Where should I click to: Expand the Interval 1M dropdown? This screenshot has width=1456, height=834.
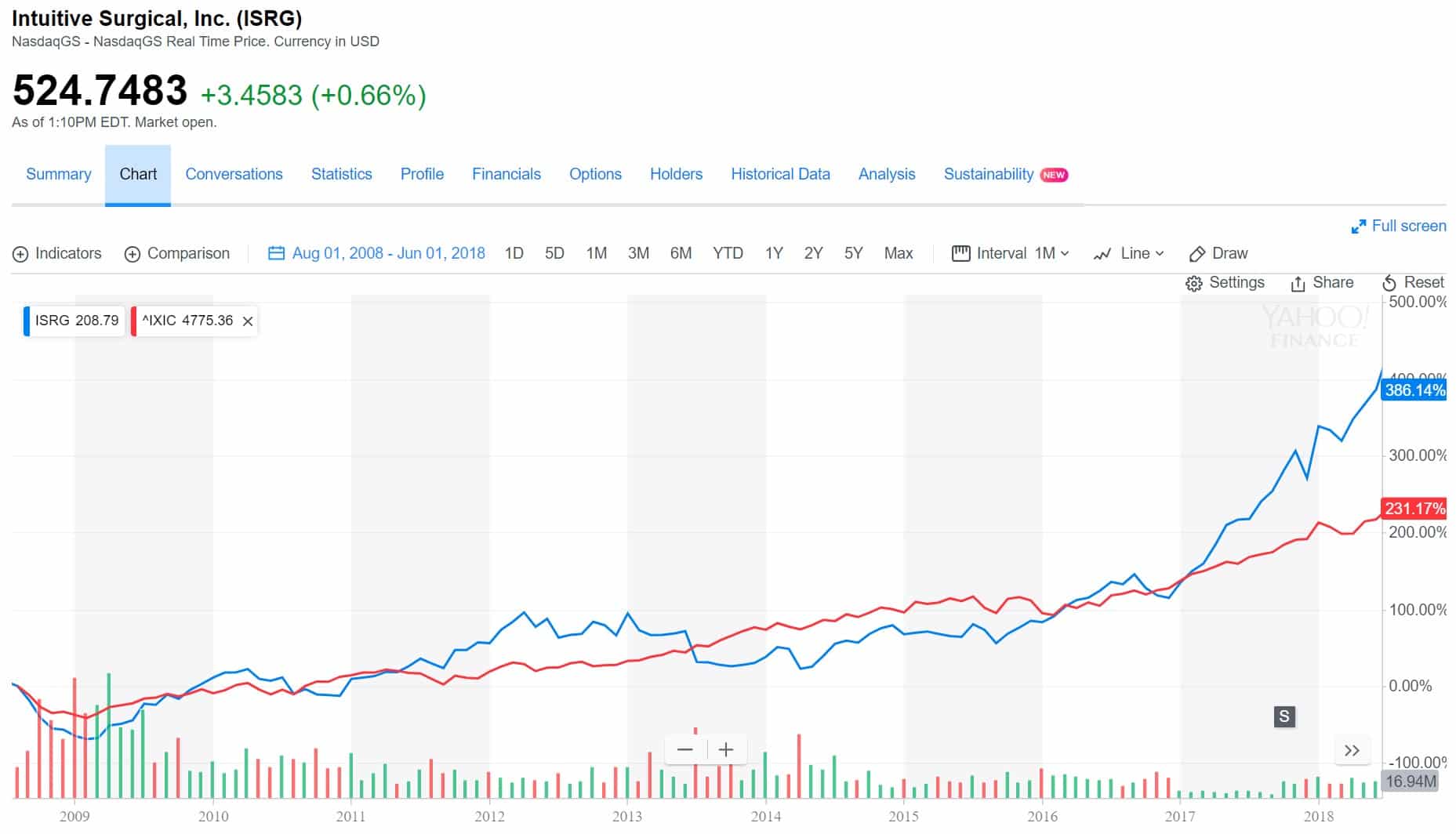(1011, 253)
